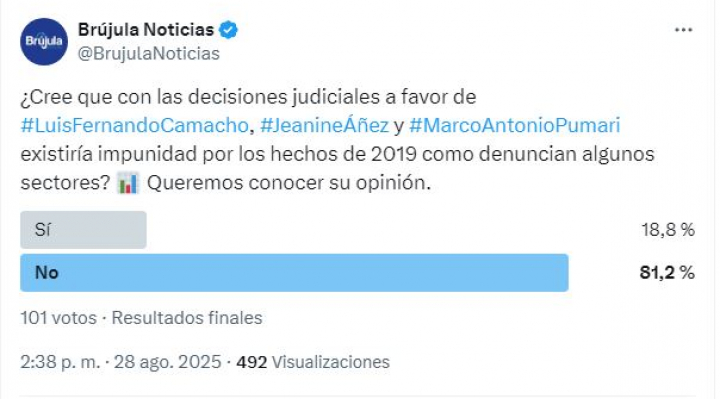This screenshot has height=399, width=720.
Task: Click the tweet question text body
Action: pyautogui.click(x=337, y=140)
